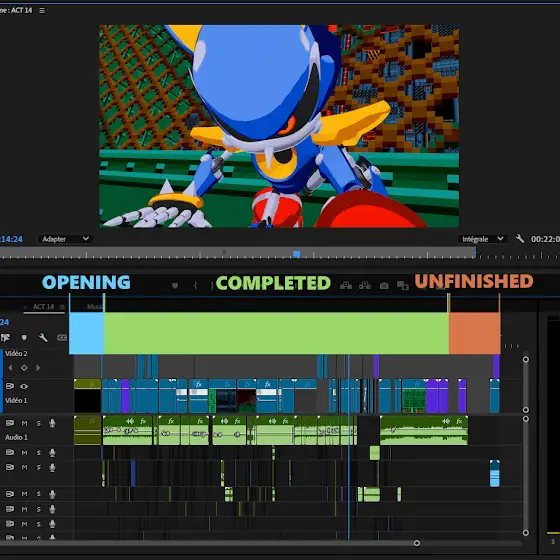Click the Vidéo 2 track label

pos(16,354)
